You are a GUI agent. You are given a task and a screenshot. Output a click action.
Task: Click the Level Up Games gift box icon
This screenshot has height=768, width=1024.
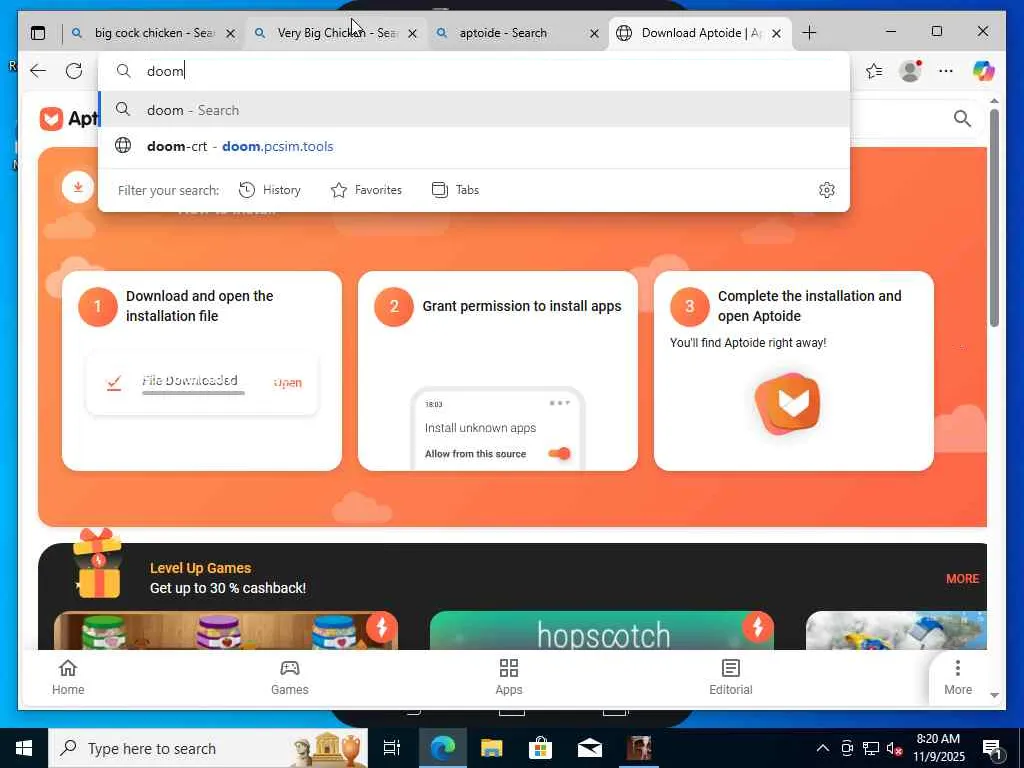click(98, 564)
